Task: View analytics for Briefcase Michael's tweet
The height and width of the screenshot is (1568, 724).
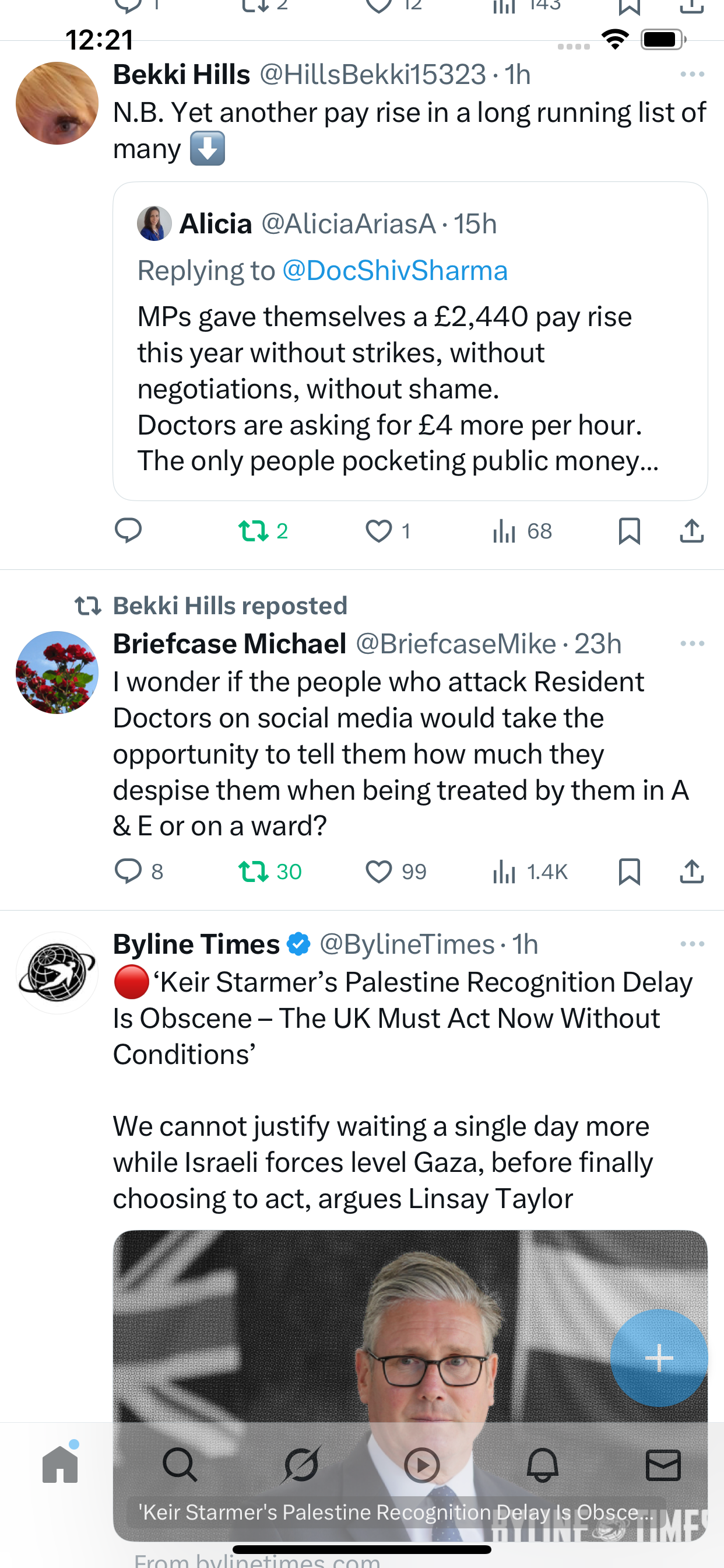Action: 505,871
